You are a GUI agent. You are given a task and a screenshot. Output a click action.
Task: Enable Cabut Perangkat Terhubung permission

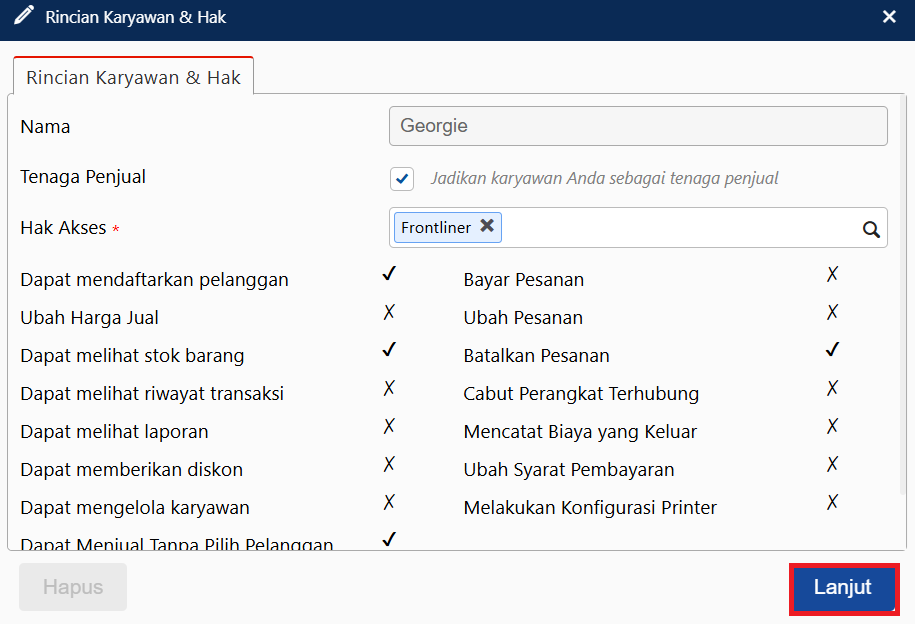click(x=832, y=388)
